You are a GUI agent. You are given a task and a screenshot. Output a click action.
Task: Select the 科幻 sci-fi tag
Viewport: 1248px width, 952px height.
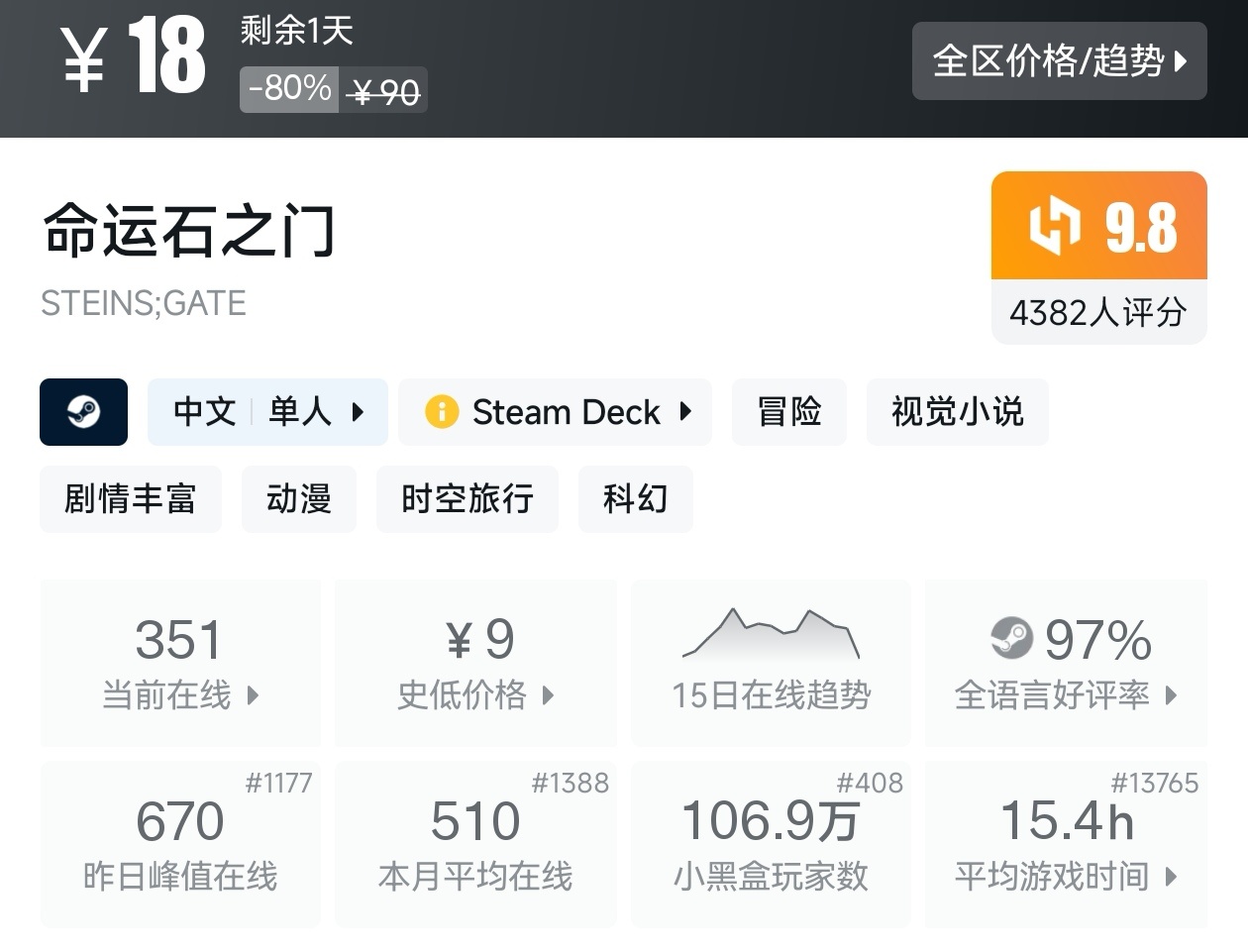tap(635, 499)
